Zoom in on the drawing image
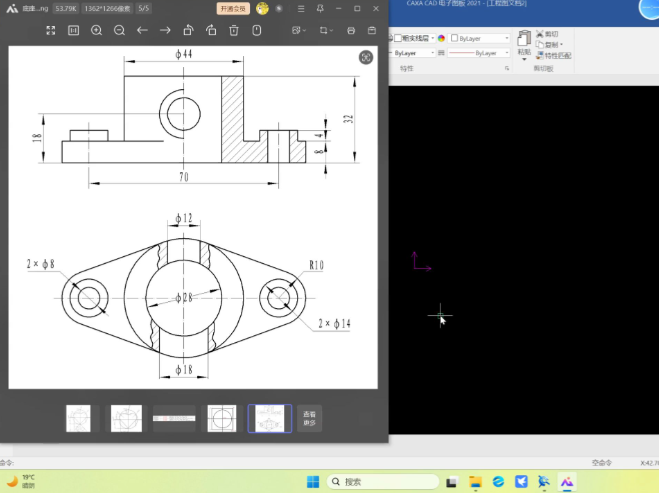 pos(97,30)
